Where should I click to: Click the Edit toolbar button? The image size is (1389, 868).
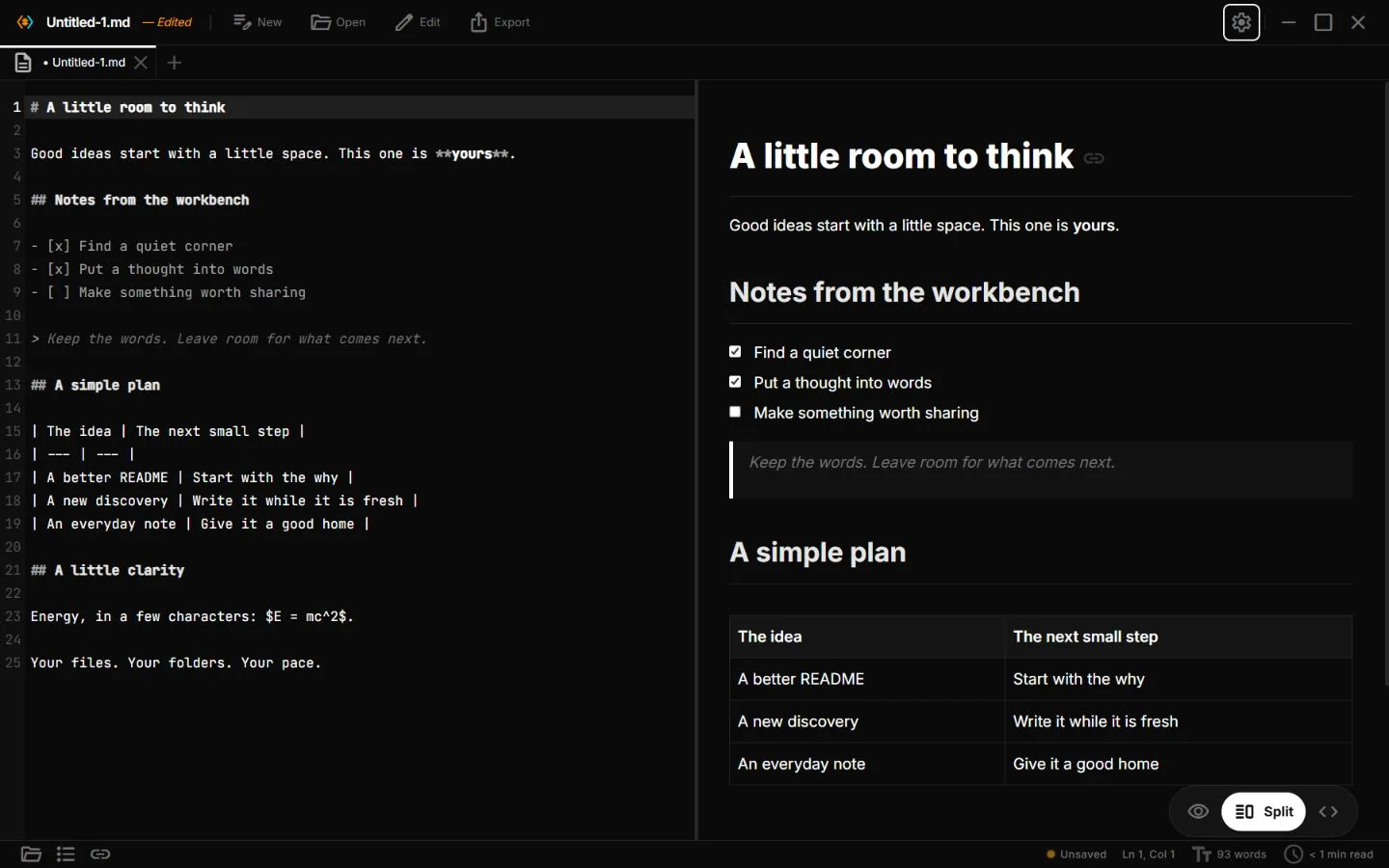click(418, 22)
